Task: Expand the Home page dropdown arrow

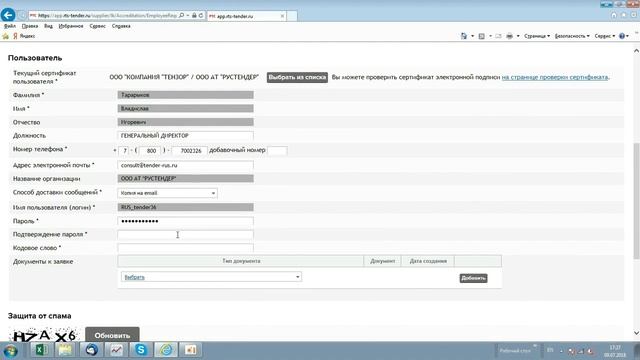Action: [472, 36]
